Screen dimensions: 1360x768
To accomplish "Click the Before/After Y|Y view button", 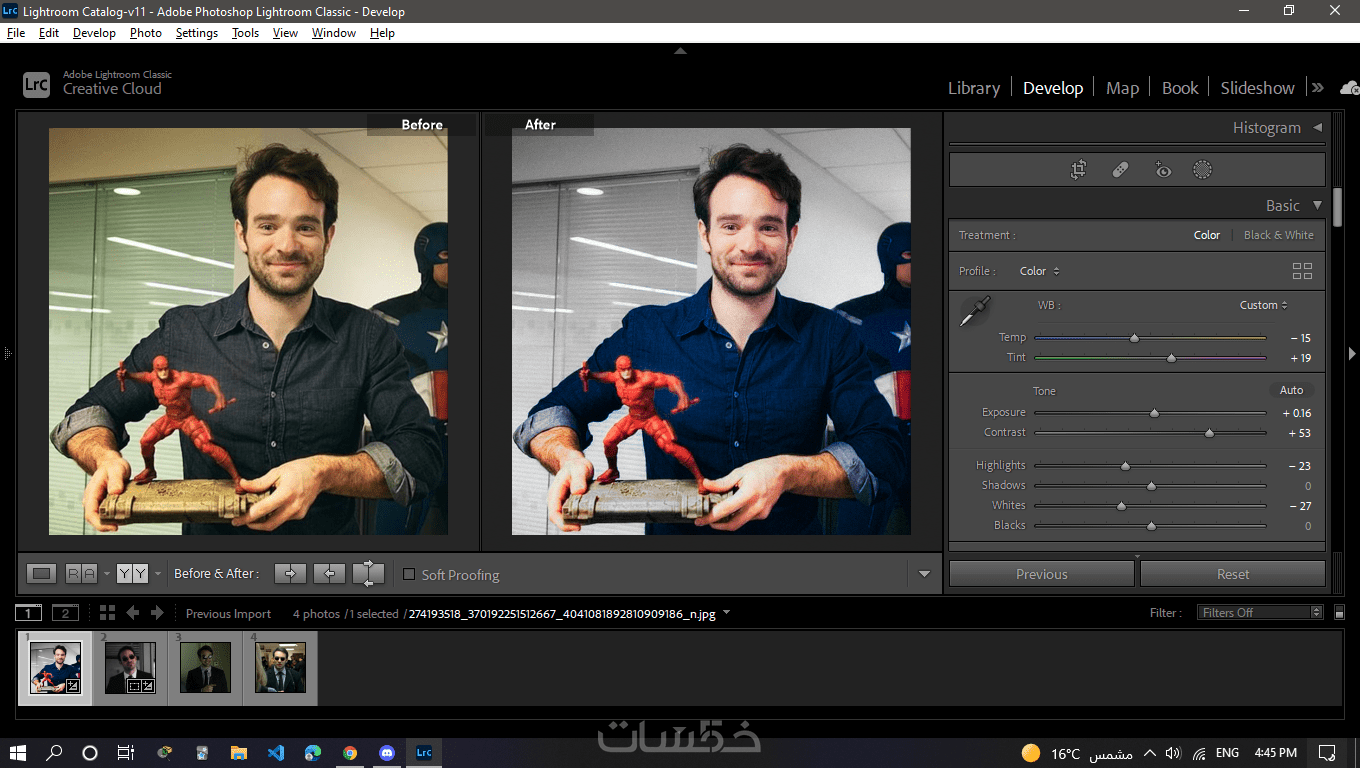I will (x=132, y=573).
